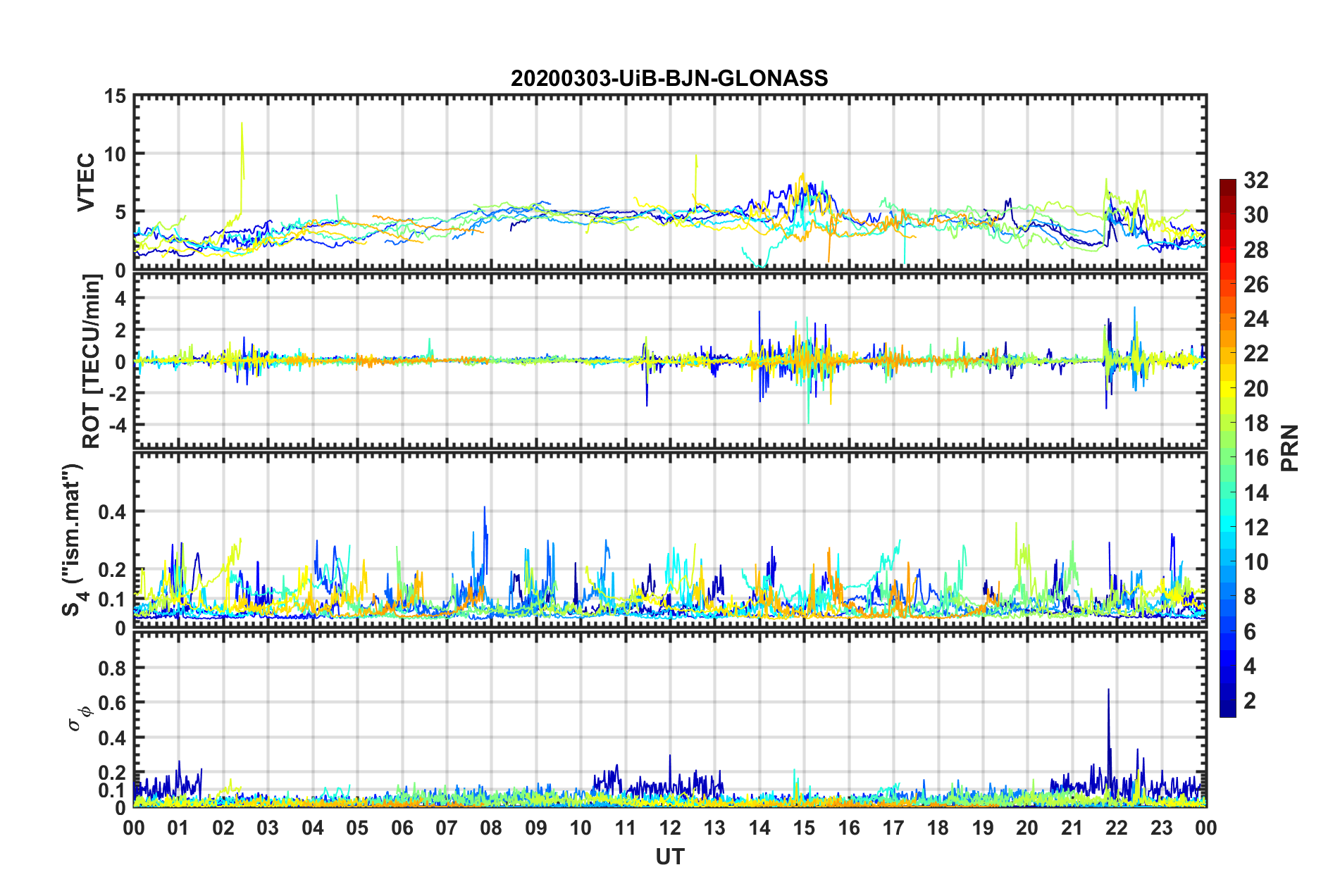1340x896 pixels.
Task: Click hour tick 07 on UT axis
Action: click(x=447, y=828)
